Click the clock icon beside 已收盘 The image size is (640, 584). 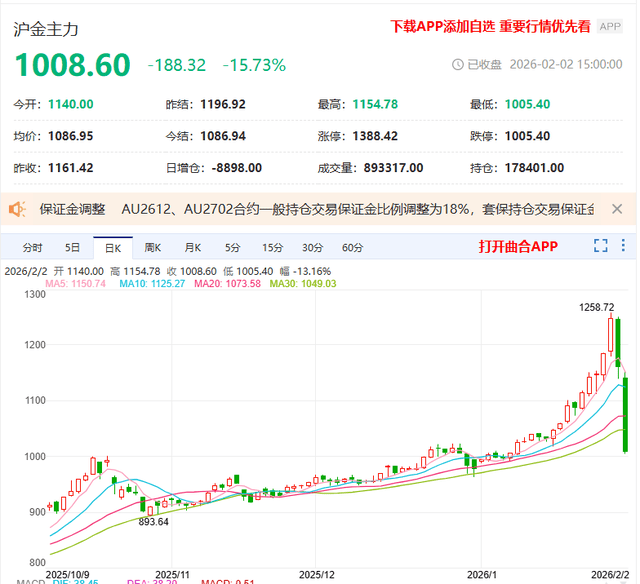[458, 65]
